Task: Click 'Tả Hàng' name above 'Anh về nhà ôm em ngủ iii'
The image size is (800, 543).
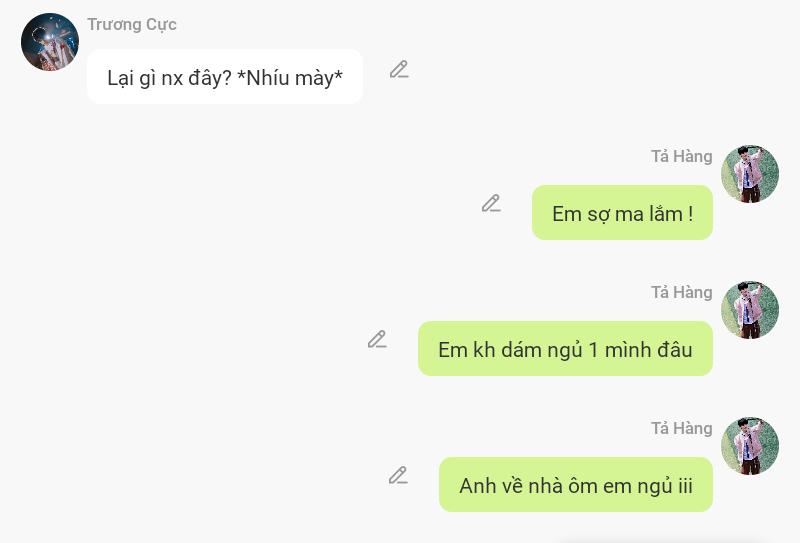Action: coord(681,428)
